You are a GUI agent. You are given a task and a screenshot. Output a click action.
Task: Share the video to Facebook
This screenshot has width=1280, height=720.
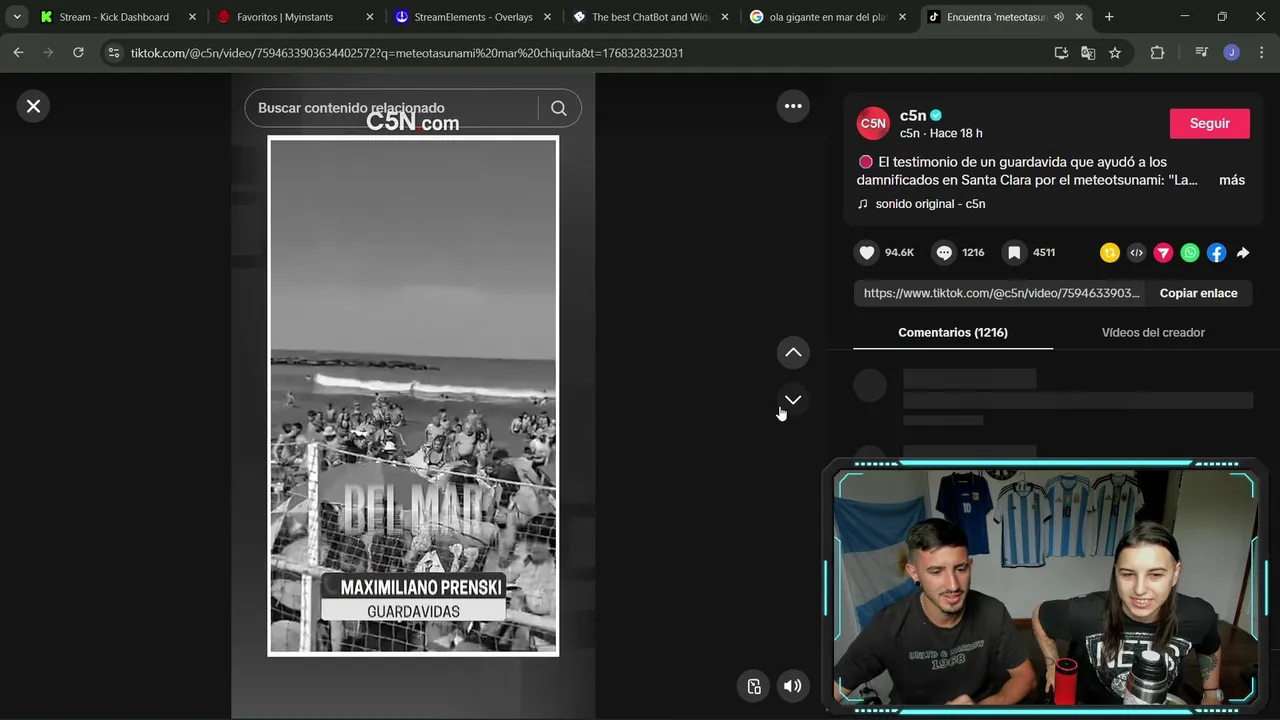[1216, 253]
